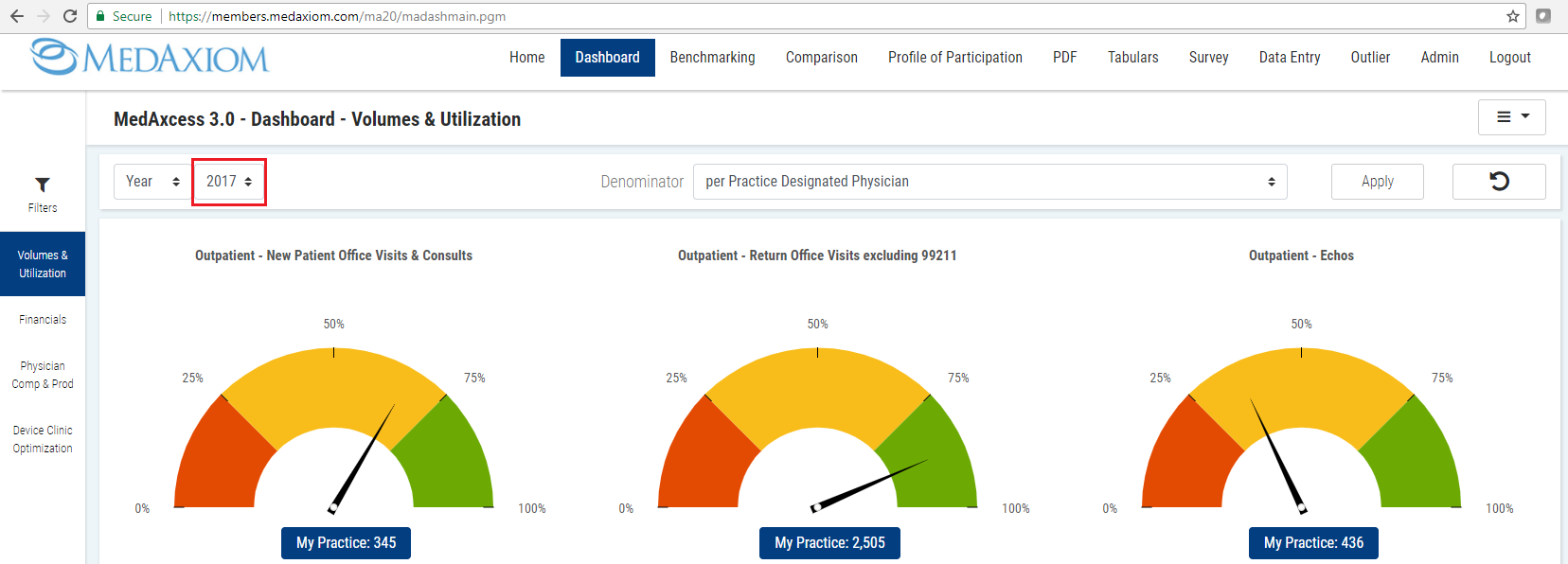The width and height of the screenshot is (1568, 564).
Task: Open the Year period type dropdown
Action: [151, 182]
